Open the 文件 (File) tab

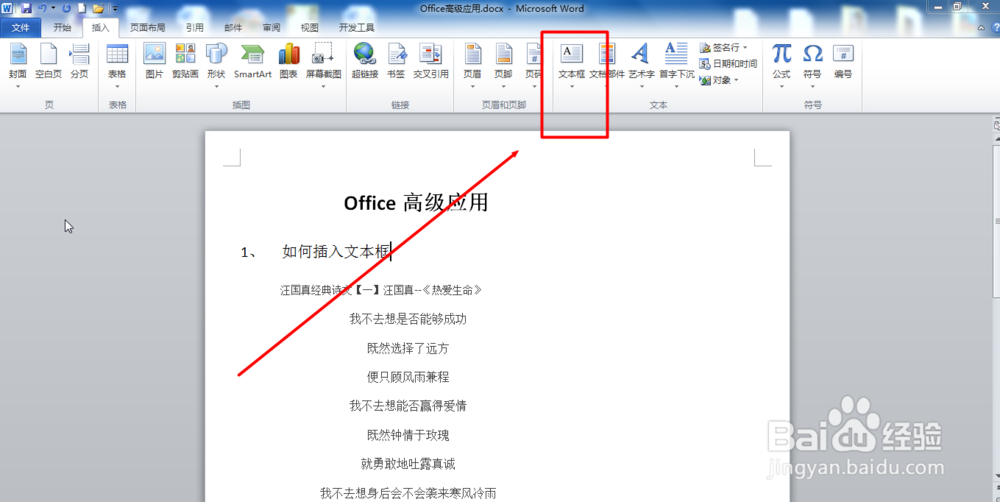pyautogui.click(x=21, y=27)
